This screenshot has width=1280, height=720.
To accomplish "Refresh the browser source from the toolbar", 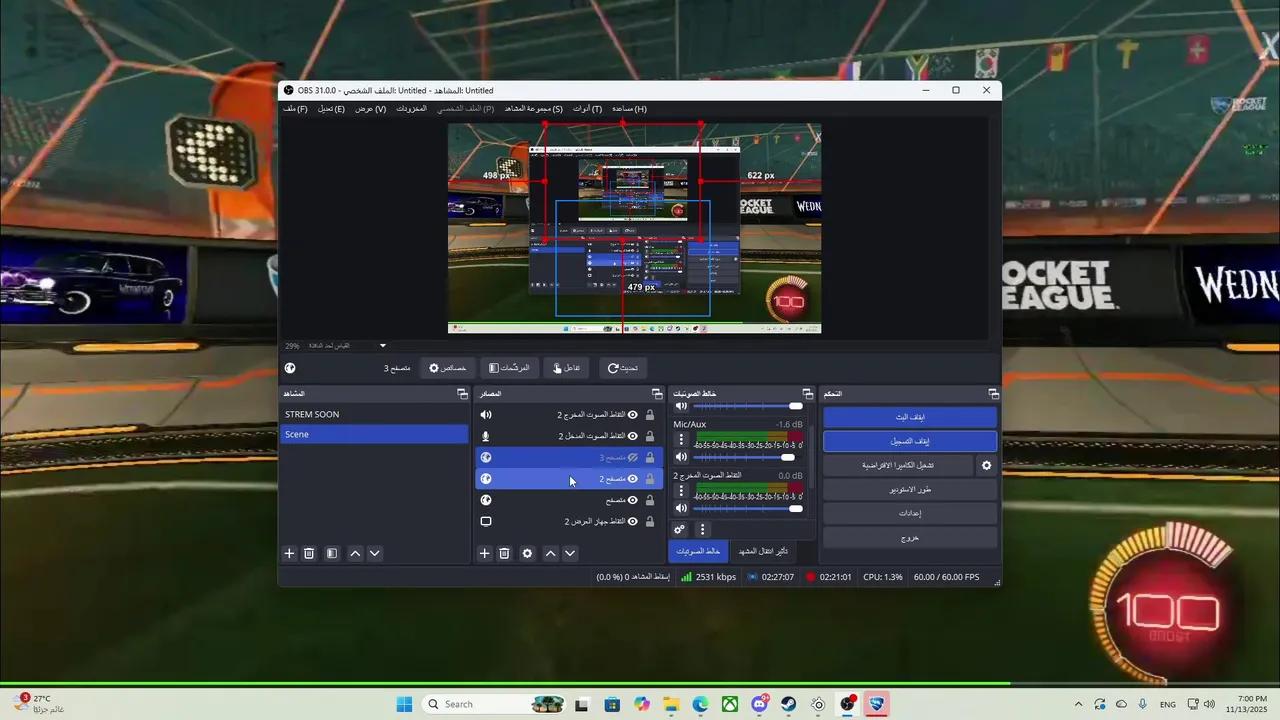I will pos(622,367).
